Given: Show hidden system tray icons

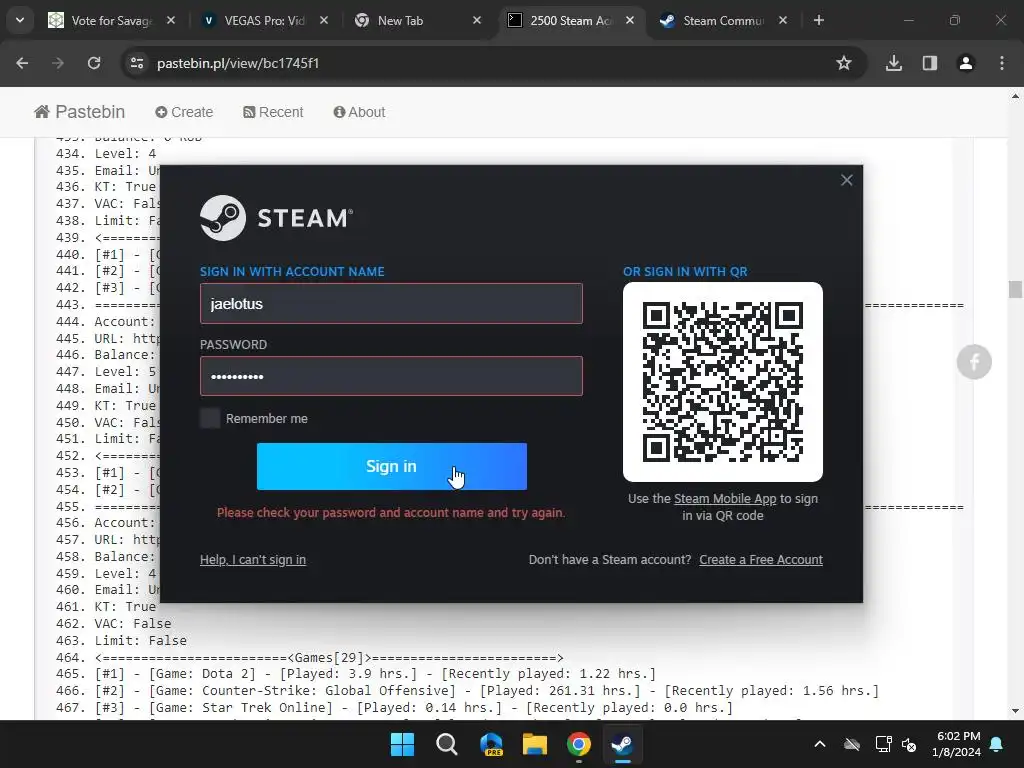Looking at the screenshot, I should click(x=820, y=744).
